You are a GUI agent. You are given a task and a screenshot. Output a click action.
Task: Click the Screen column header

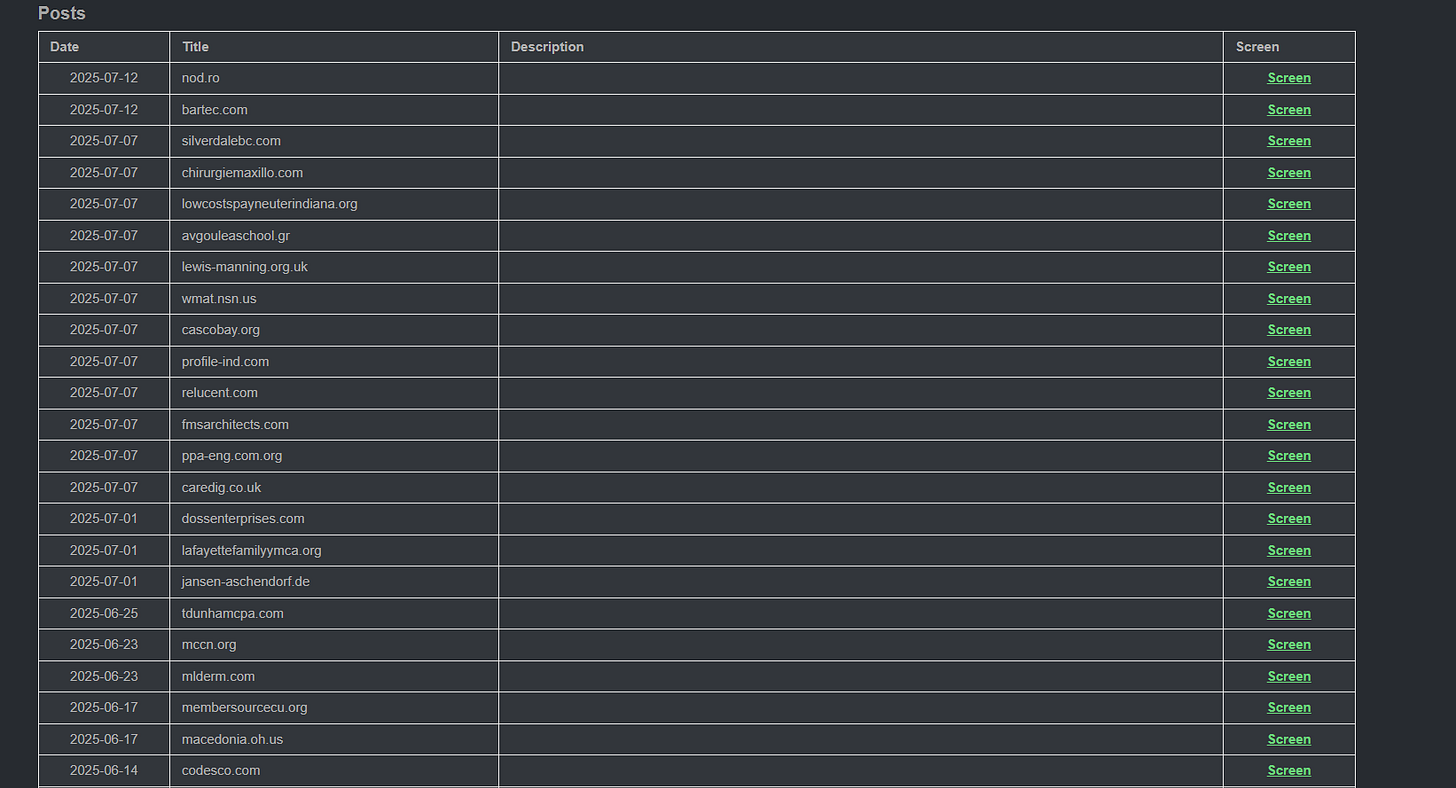pyautogui.click(x=1289, y=47)
